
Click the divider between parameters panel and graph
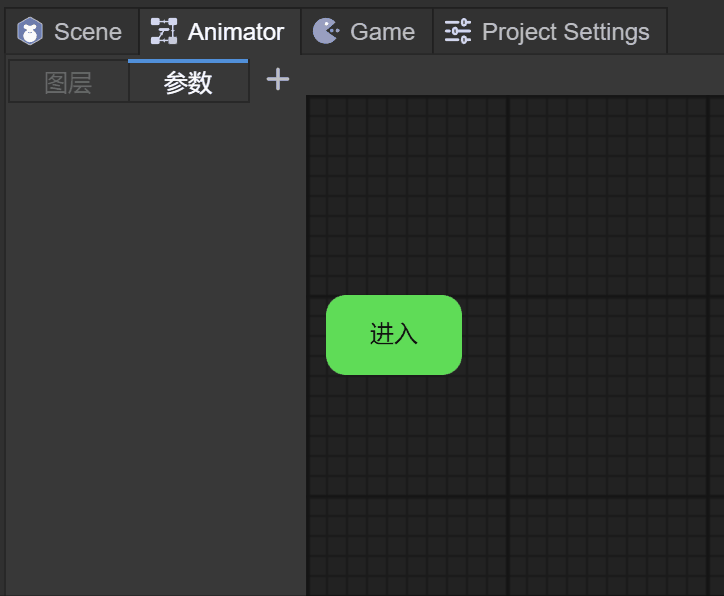(306, 340)
